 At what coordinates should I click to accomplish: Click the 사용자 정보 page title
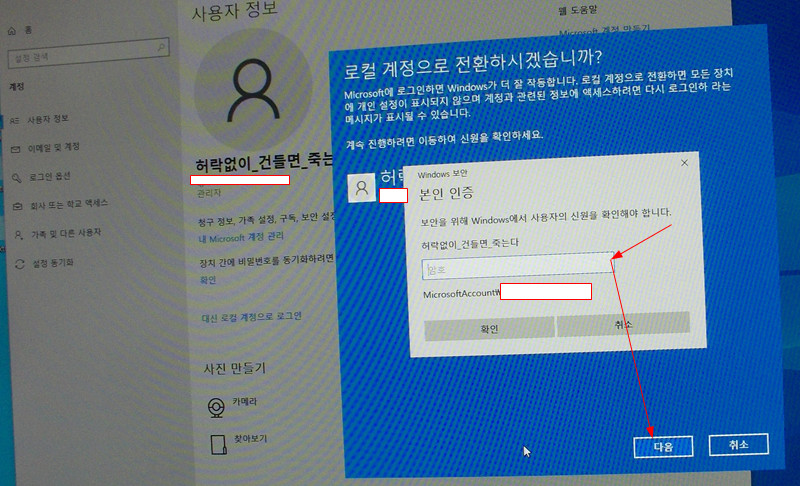(235, 10)
